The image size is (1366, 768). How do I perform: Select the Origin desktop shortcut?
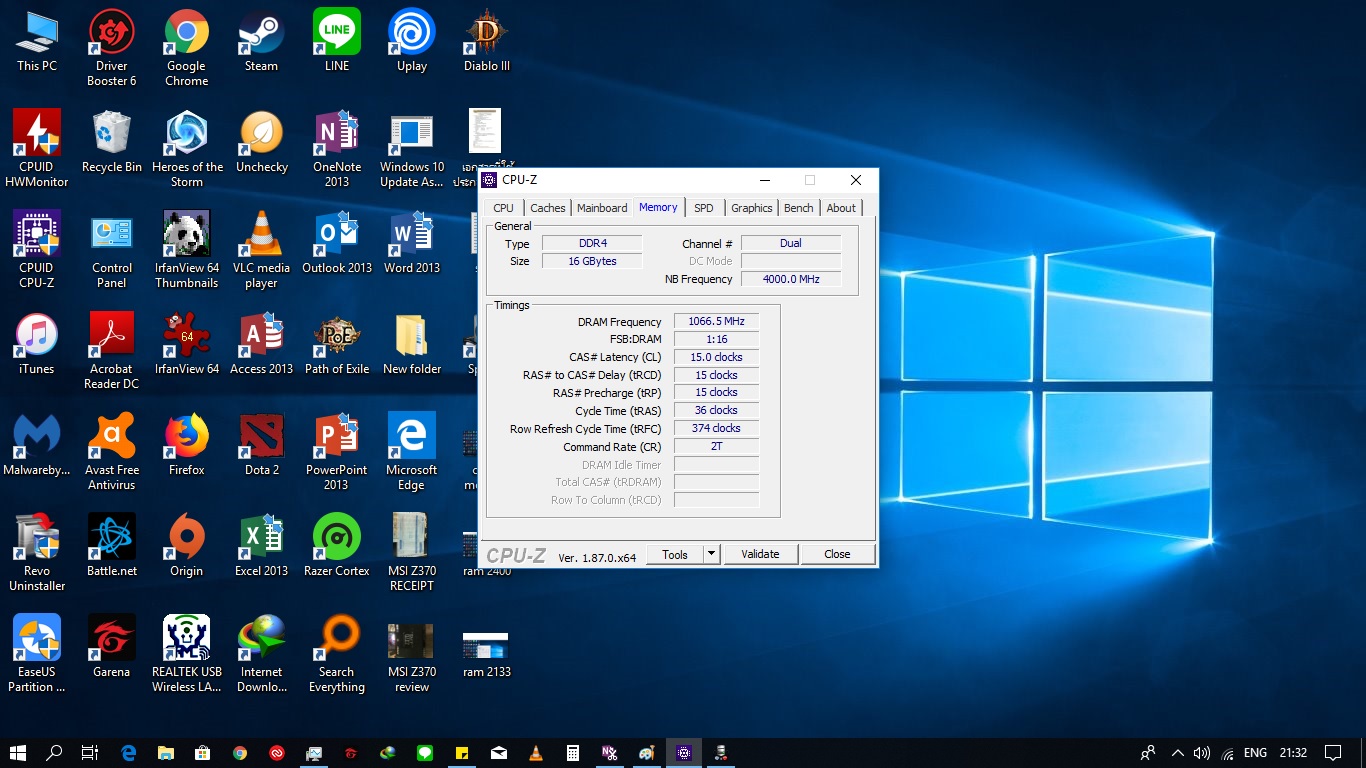point(187,546)
